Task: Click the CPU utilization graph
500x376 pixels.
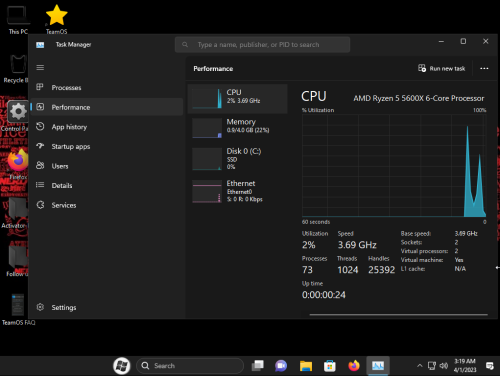Action: click(394, 166)
